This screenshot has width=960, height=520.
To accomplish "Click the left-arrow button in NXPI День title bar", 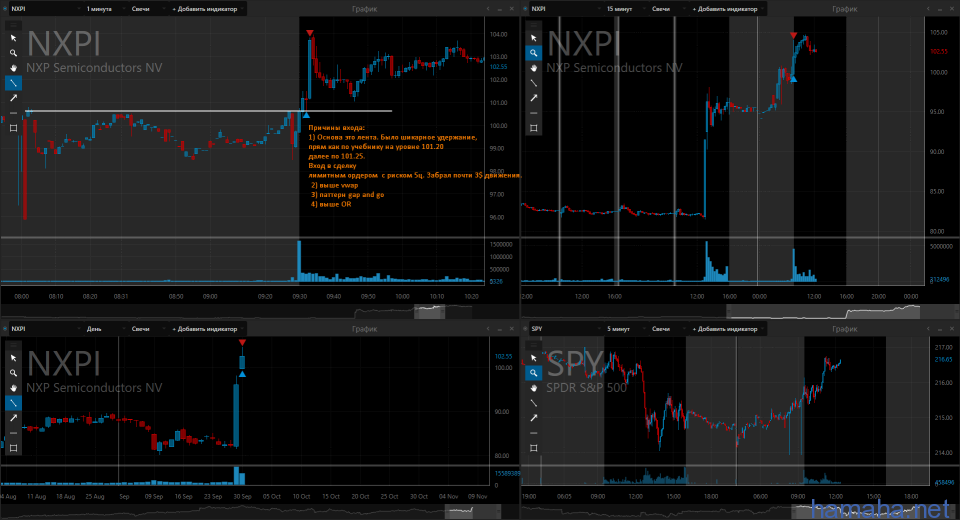I will point(488,329).
